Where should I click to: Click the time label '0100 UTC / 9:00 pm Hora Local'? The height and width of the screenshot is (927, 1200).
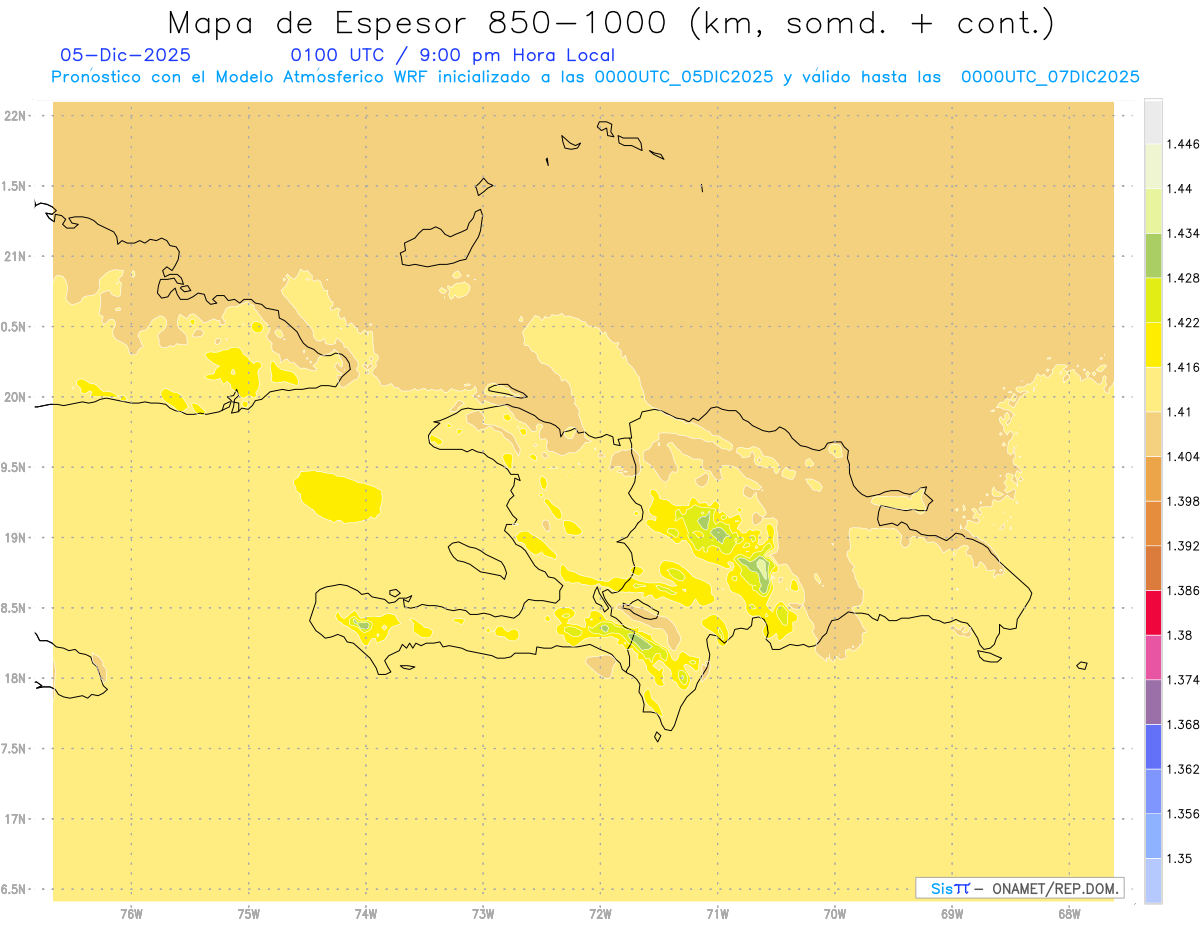point(452,55)
